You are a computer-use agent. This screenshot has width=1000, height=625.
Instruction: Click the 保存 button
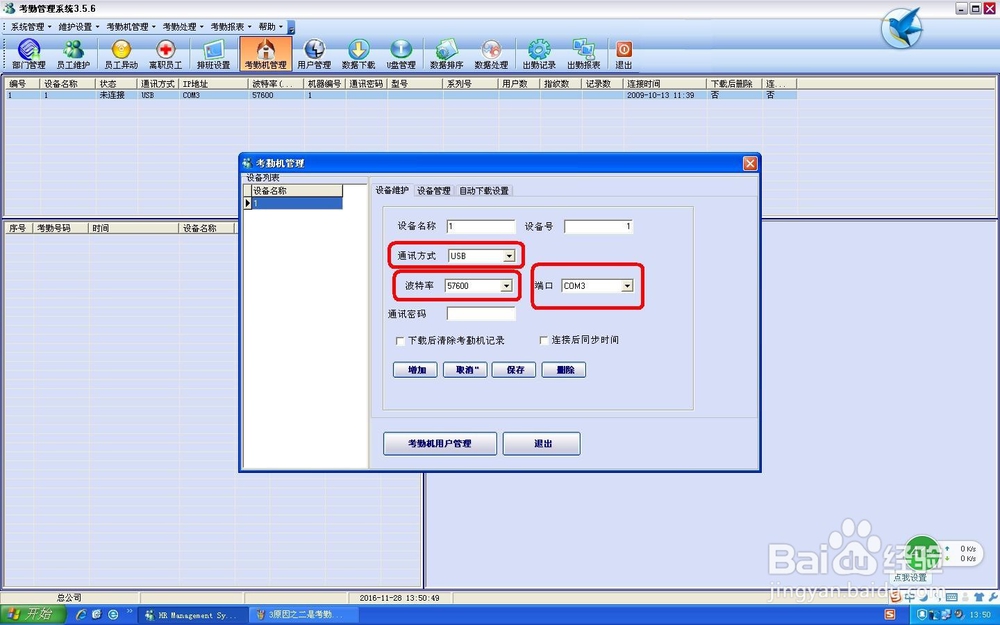pyautogui.click(x=514, y=370)
